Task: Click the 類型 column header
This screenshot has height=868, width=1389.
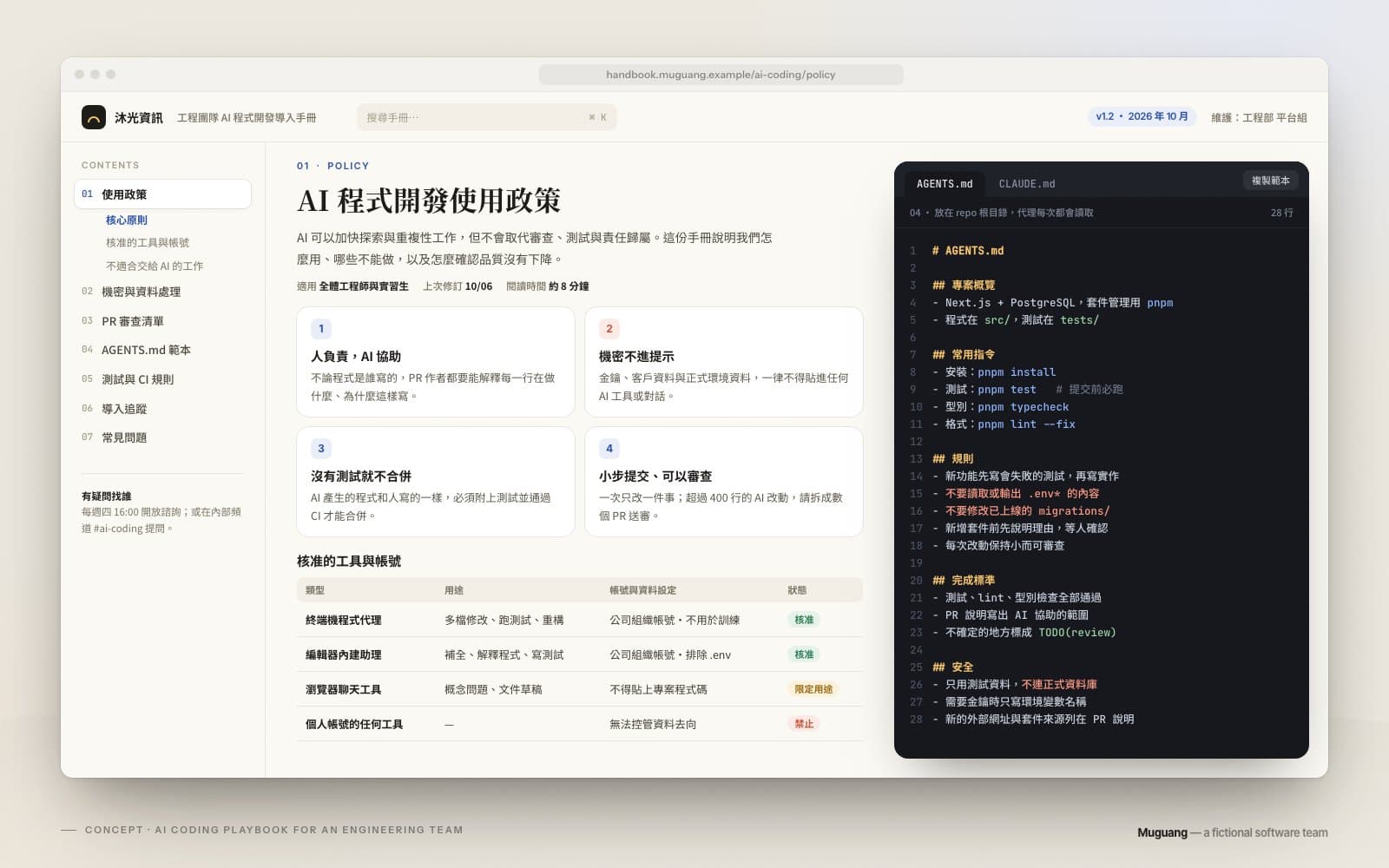Action: click(x=315, y=590)
